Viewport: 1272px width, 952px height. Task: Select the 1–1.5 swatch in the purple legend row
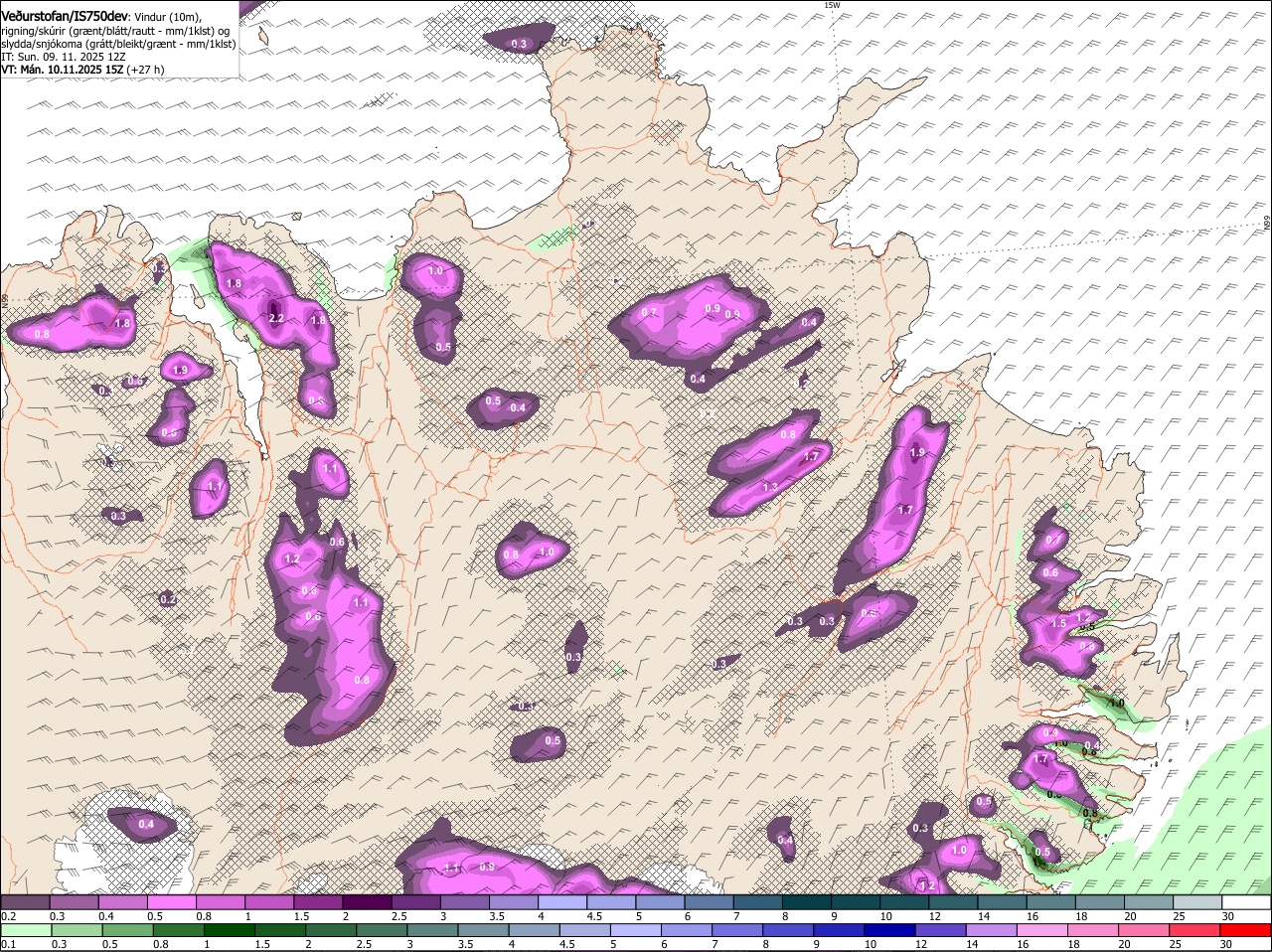269,901
